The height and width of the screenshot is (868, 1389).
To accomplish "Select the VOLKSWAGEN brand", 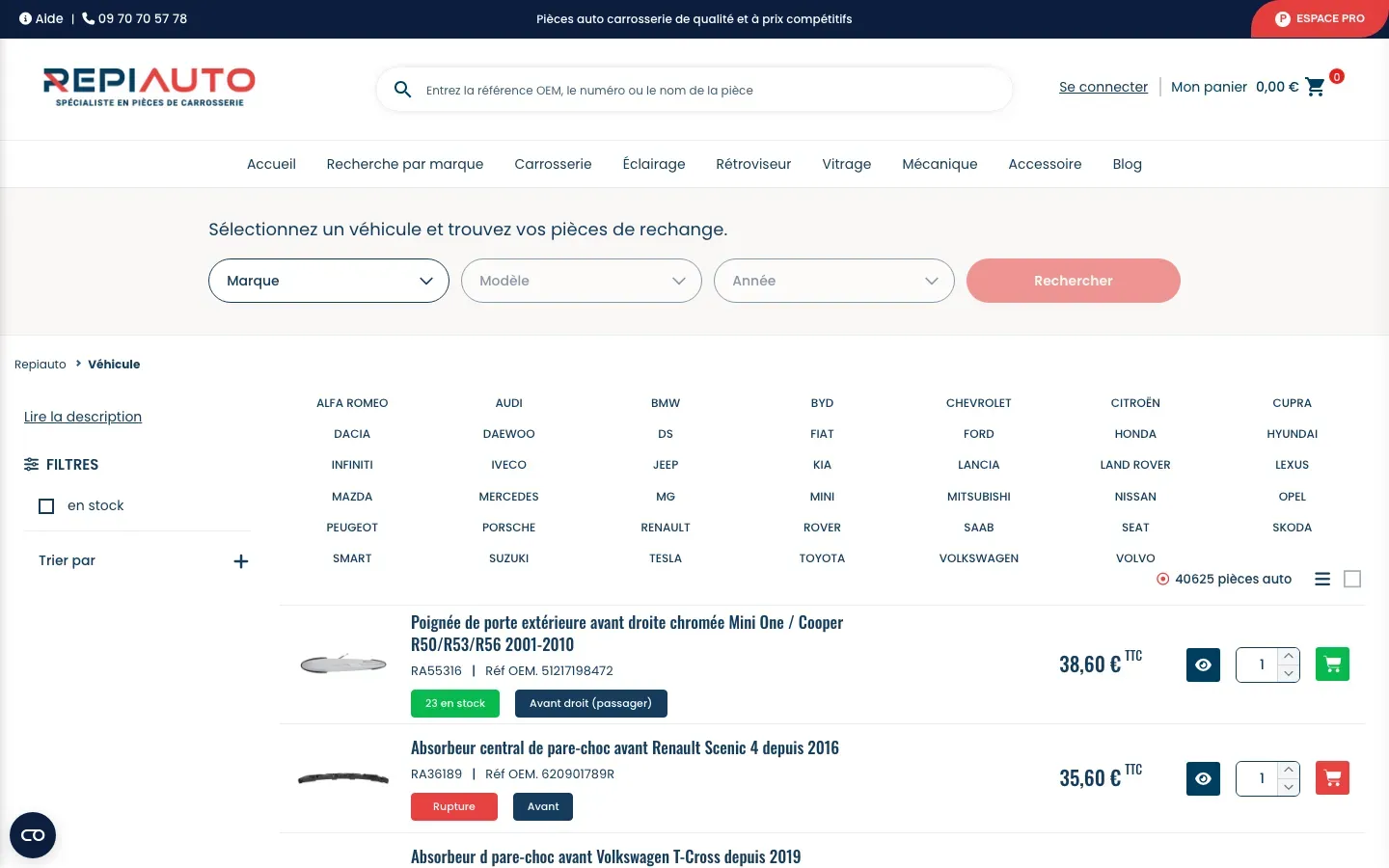I will point(979,558).
